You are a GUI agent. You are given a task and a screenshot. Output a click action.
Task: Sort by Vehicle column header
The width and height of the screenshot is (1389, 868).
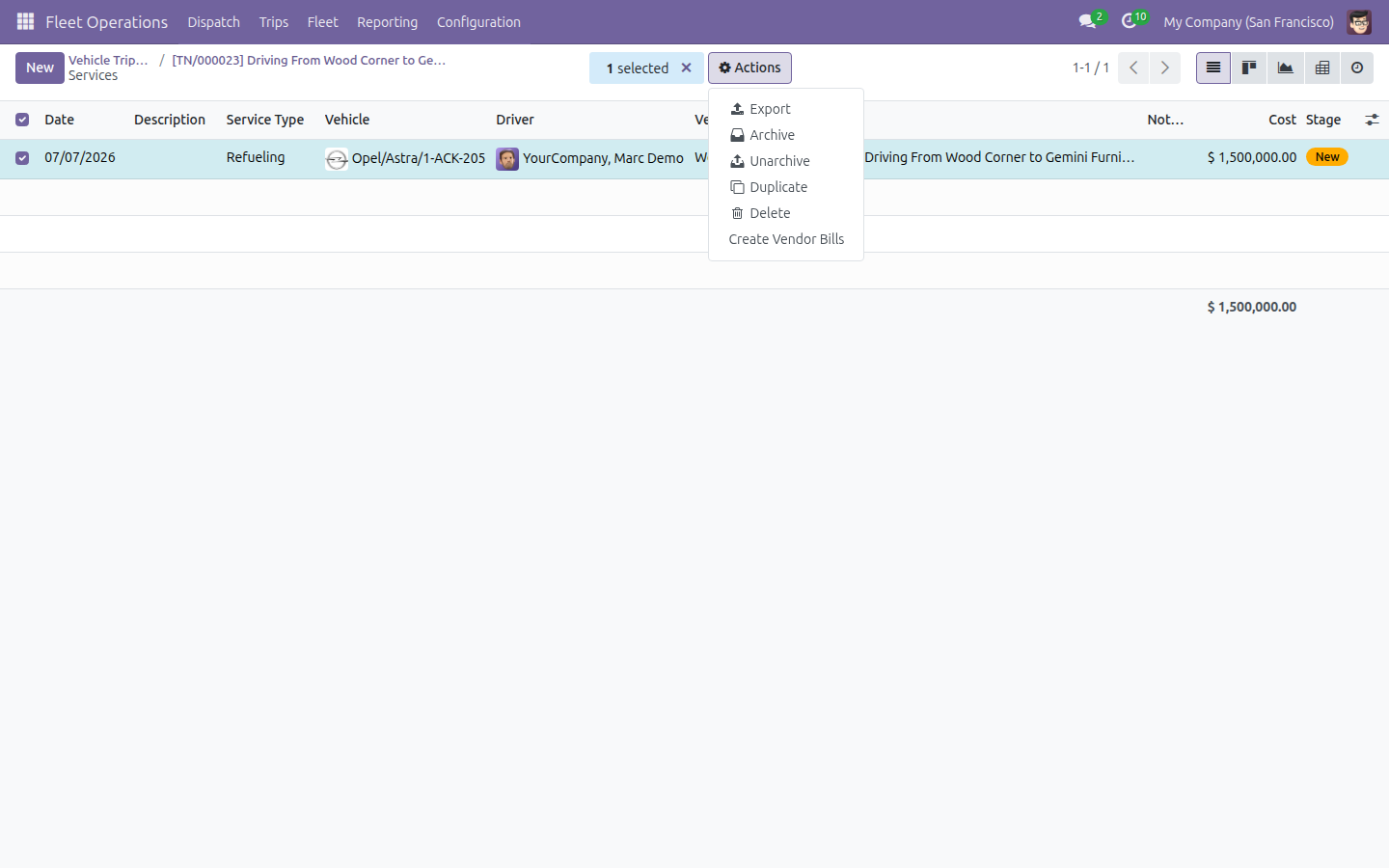coord(347,120)
